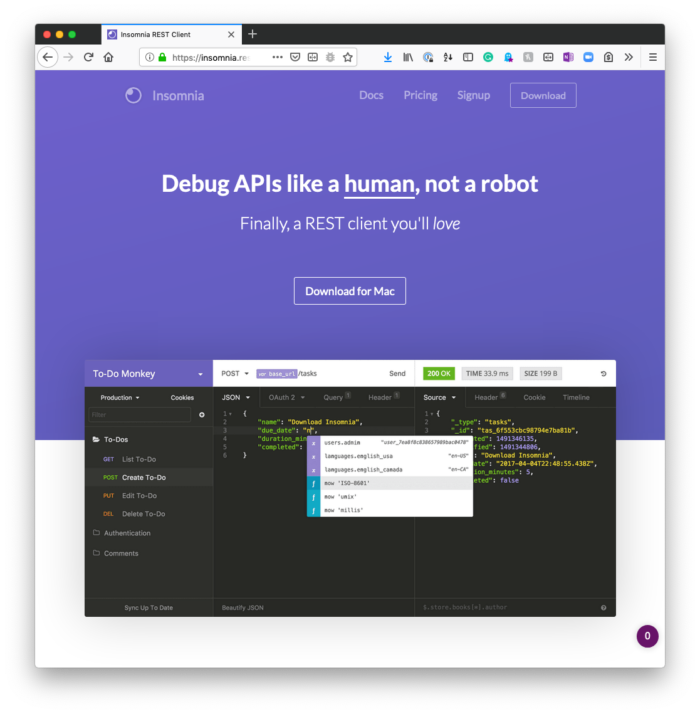Switch to the response Header tab
This screenshot has width=700, height=714.
[490, 398]
